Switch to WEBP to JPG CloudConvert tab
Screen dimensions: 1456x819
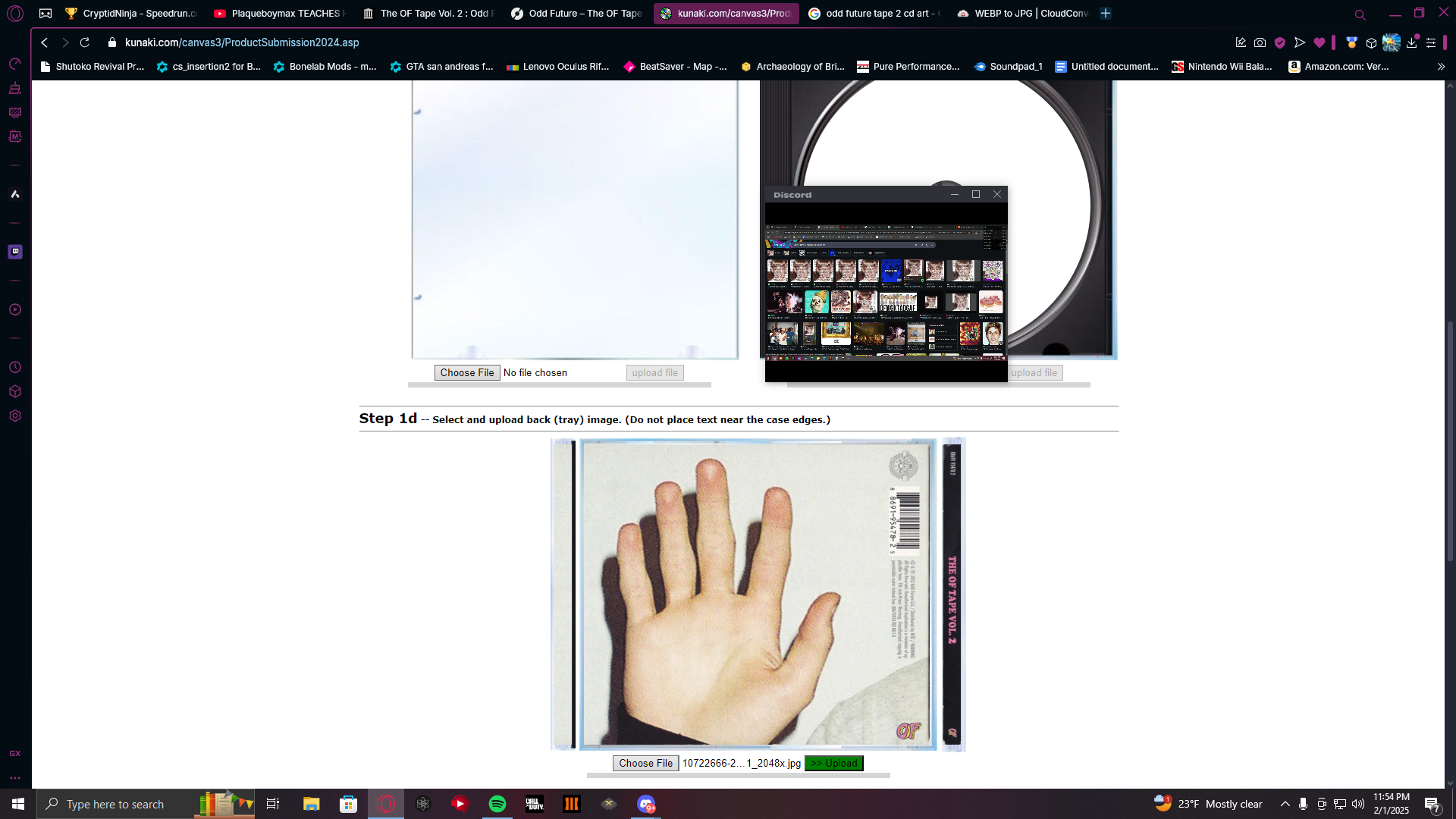click(1022, 14)
